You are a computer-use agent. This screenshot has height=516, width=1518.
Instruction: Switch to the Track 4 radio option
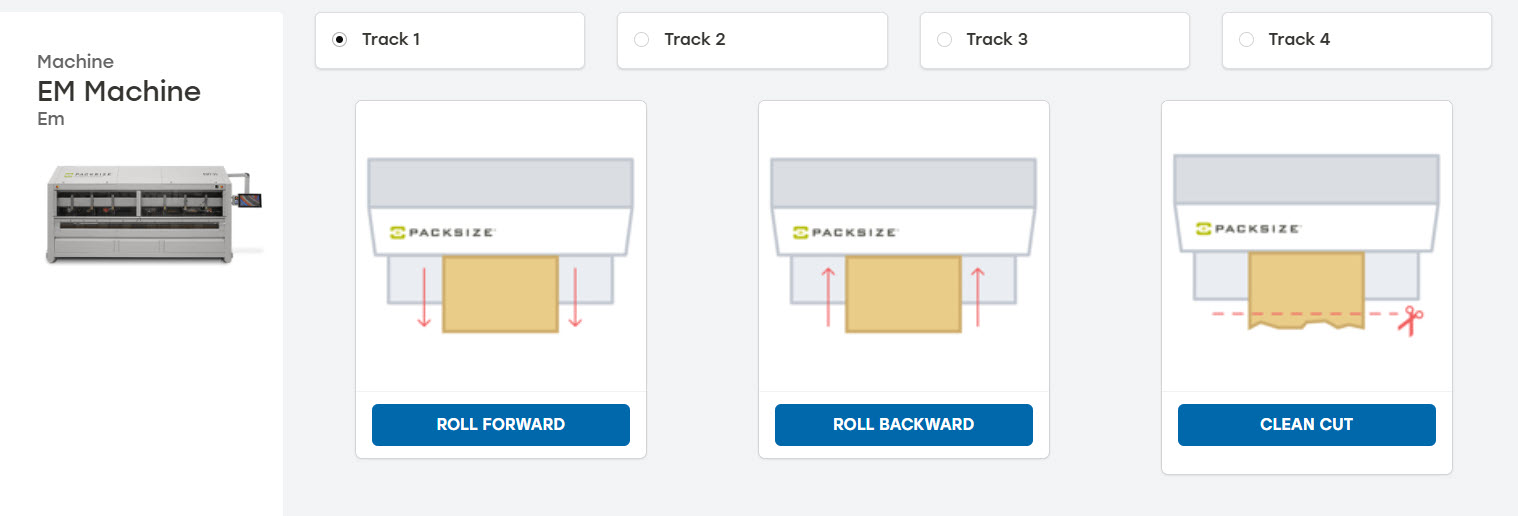[x=1246, y=40]
